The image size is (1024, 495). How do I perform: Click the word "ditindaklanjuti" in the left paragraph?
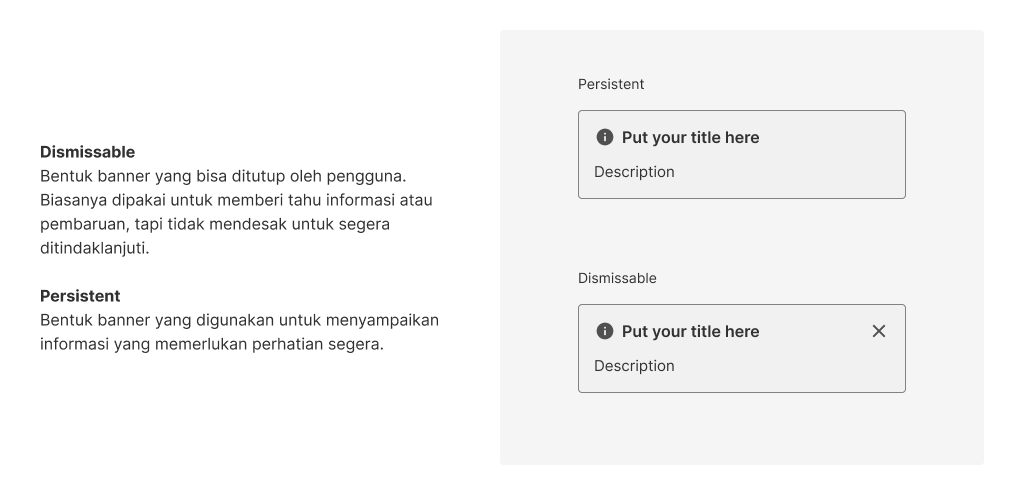click(94, 248)
